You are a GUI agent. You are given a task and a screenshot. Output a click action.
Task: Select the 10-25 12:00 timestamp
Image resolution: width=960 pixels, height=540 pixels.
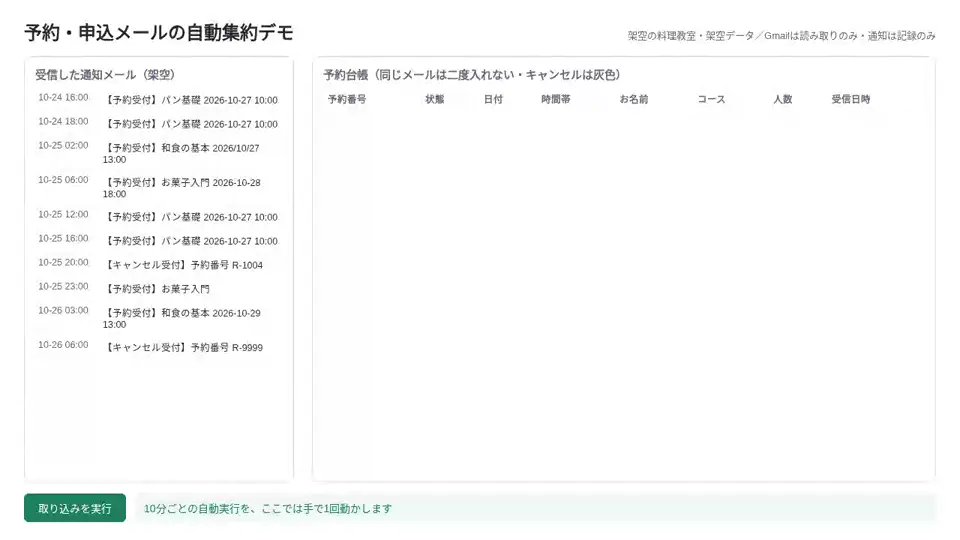(63, 214)
